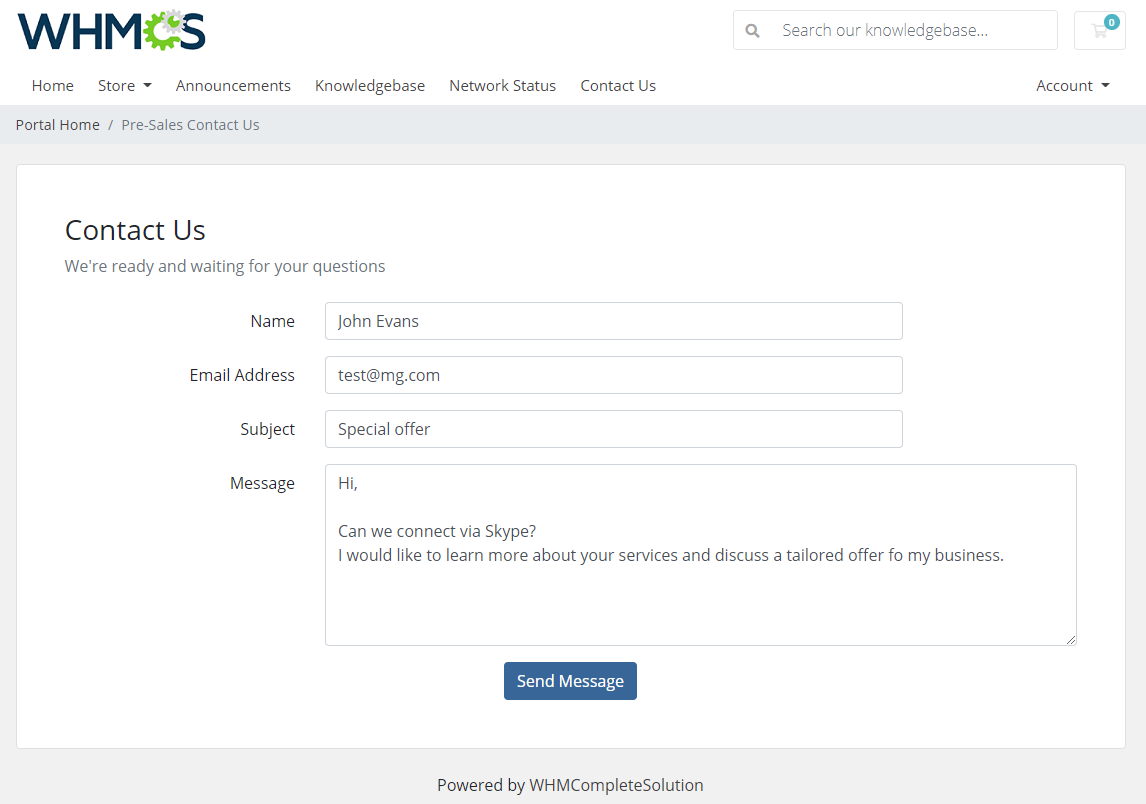
Task: Click the WHMCompleteSolution footer link
Action: pyautogui.click(x=617, y=785)
